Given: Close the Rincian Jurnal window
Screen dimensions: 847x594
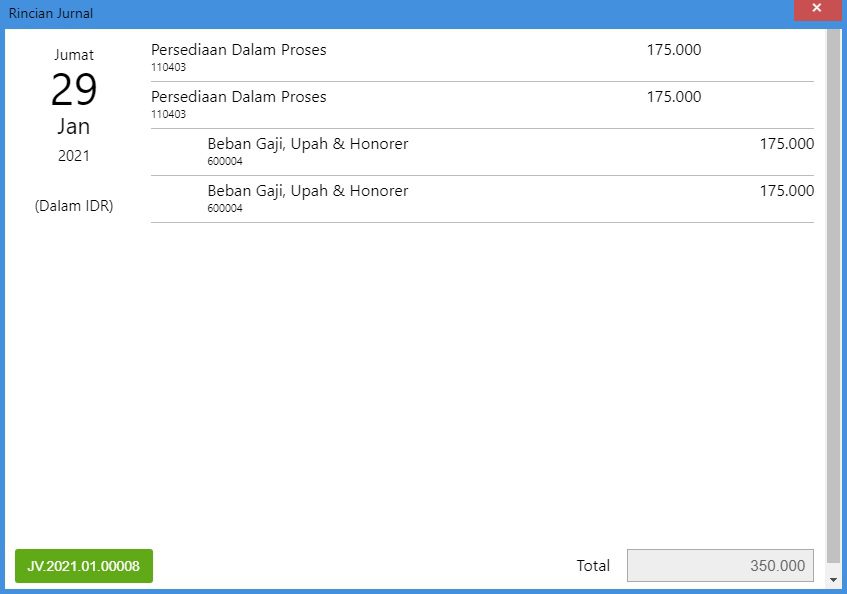Looking at the screenshot, I should coord(816,10).
